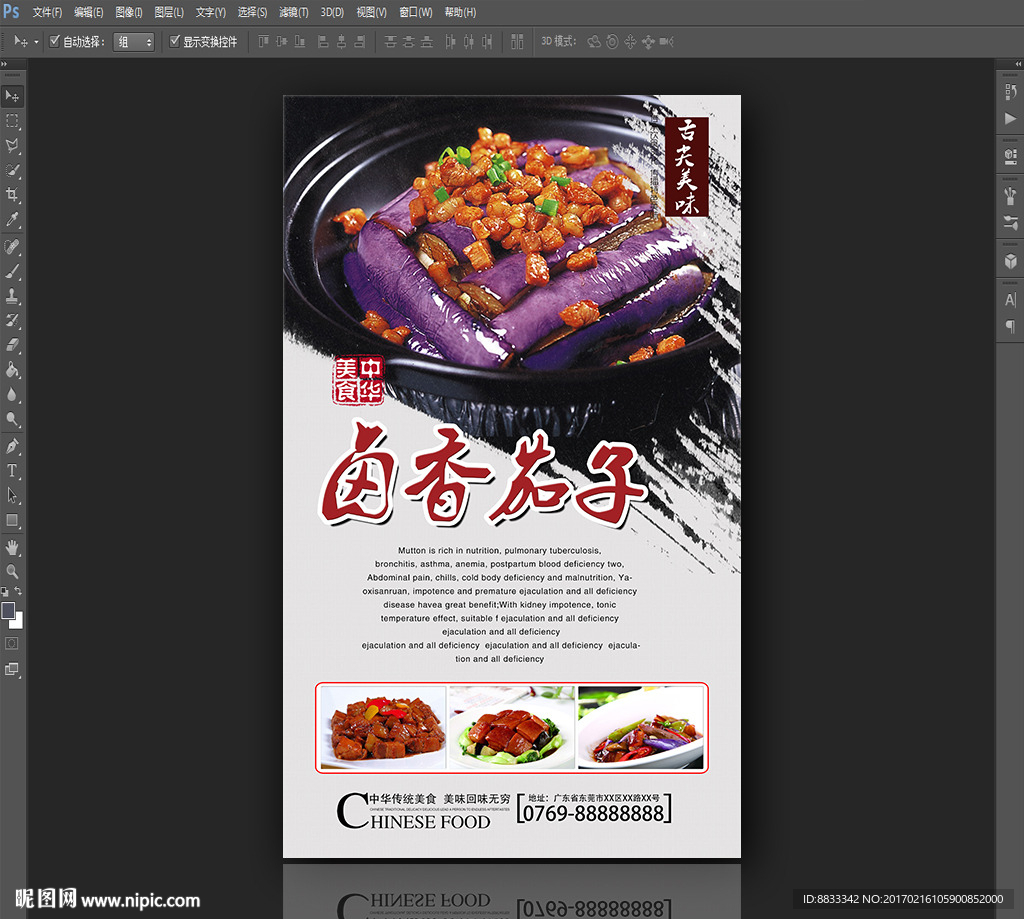
Task: Click the braised pork thumbnail on poster
Action: 511,727
